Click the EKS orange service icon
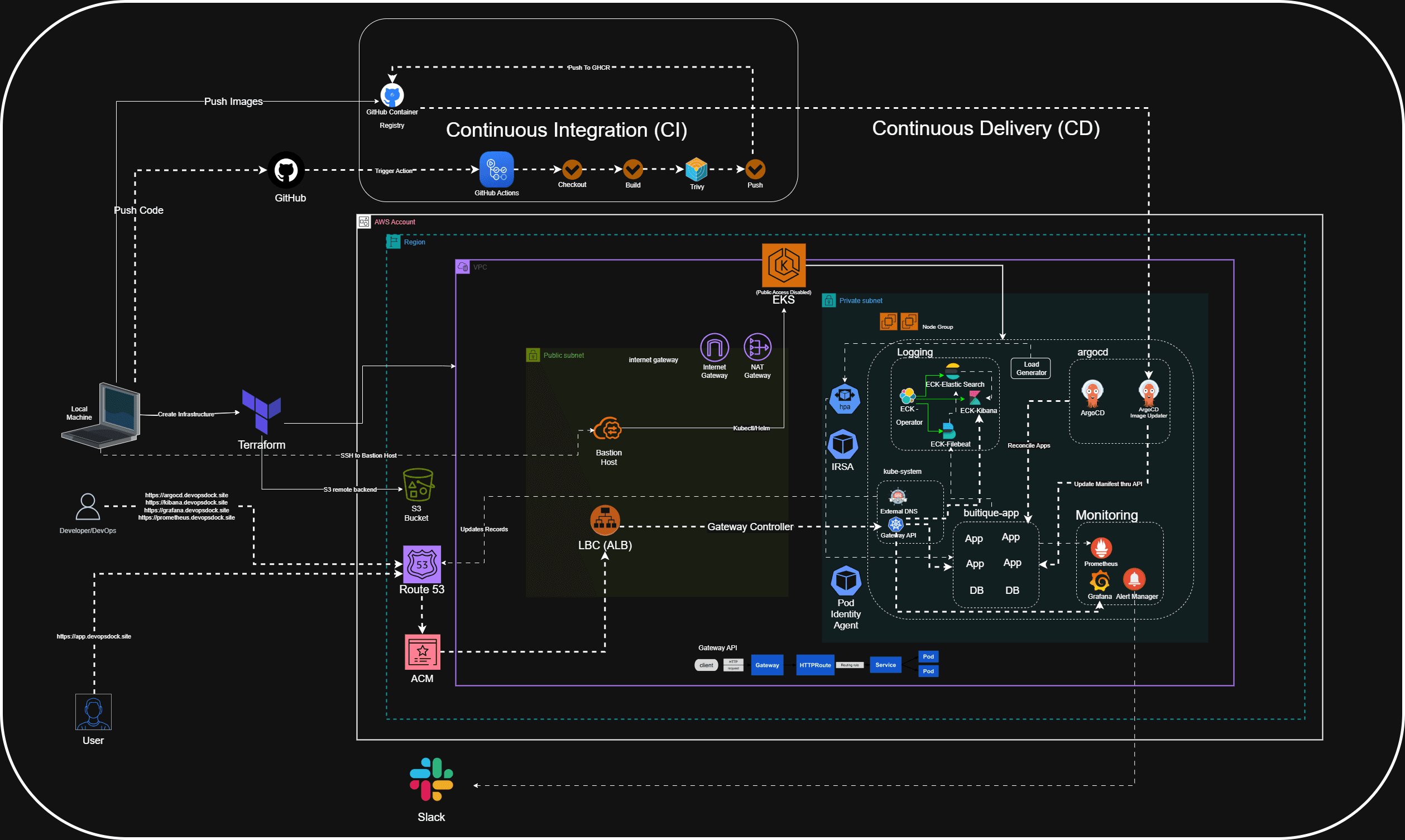Image resolution: width=1405 pixels, height=840 pixels. pyautogui.click(x=784, y=266)
